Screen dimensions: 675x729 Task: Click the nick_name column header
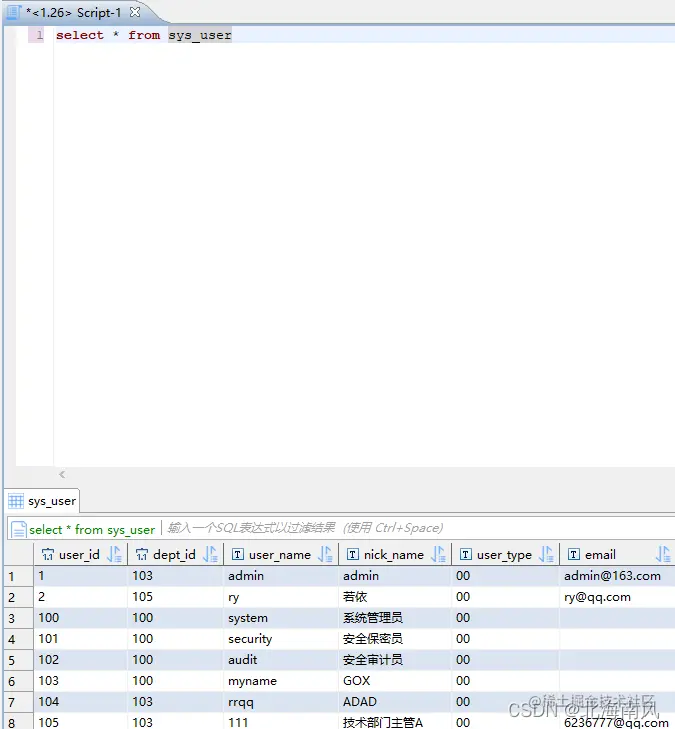tap(395, 554)
